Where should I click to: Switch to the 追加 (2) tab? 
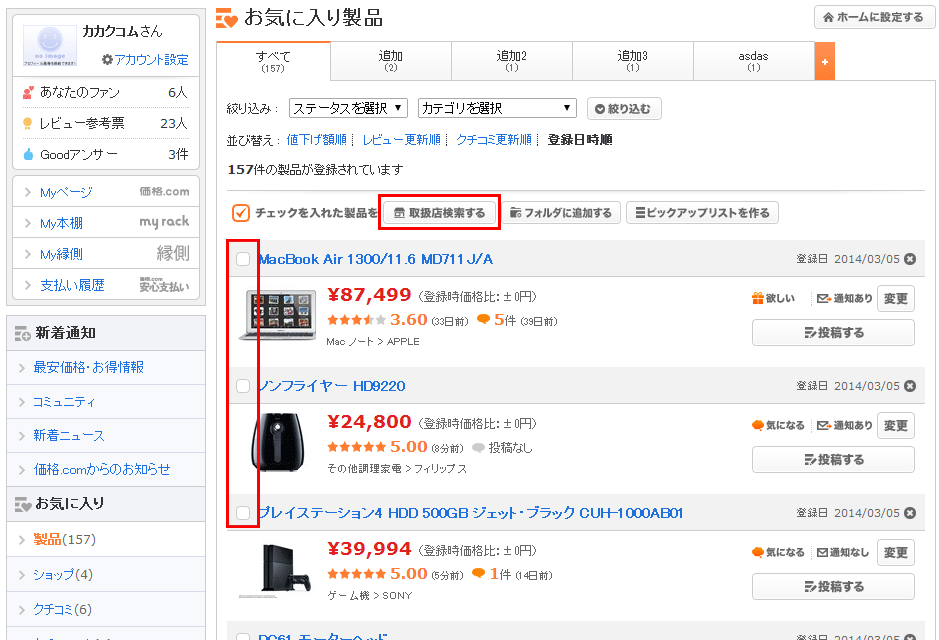391,61
